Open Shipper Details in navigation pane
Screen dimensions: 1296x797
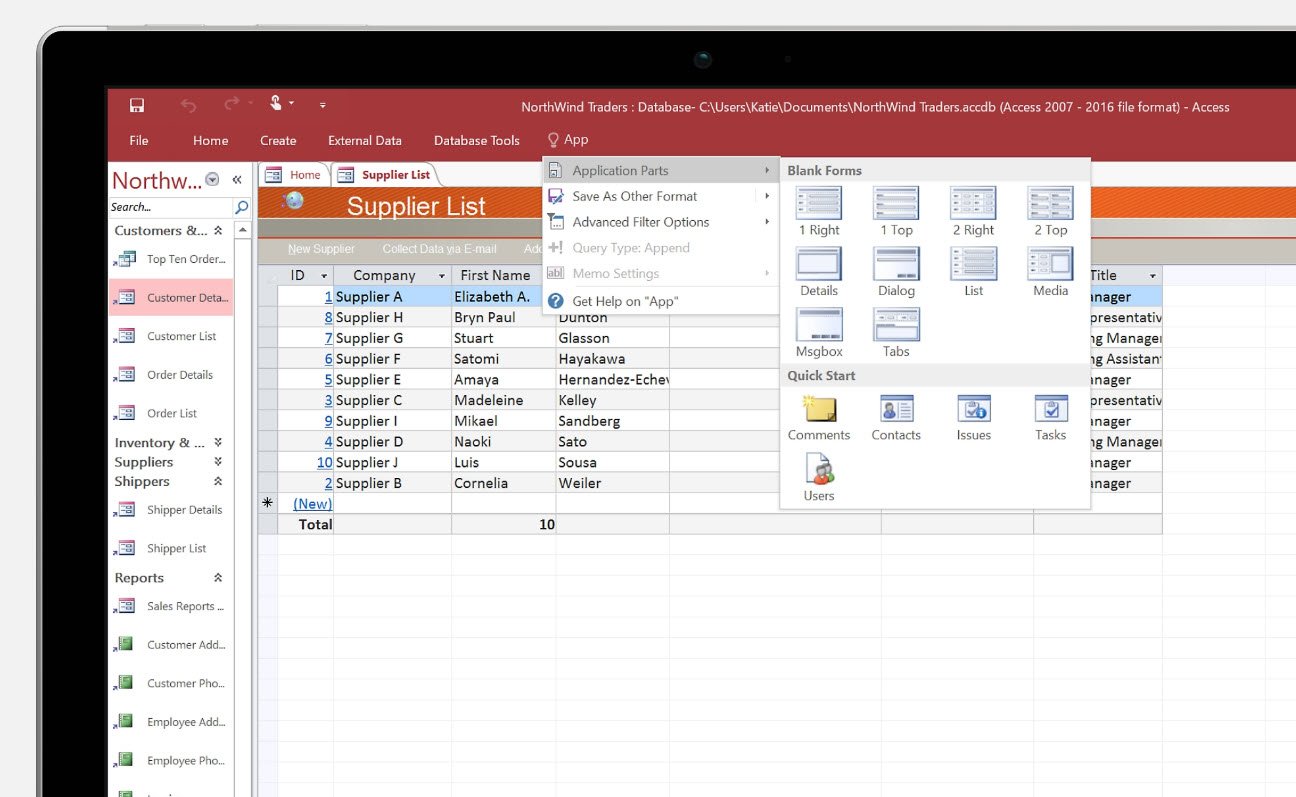coord(184,510)
